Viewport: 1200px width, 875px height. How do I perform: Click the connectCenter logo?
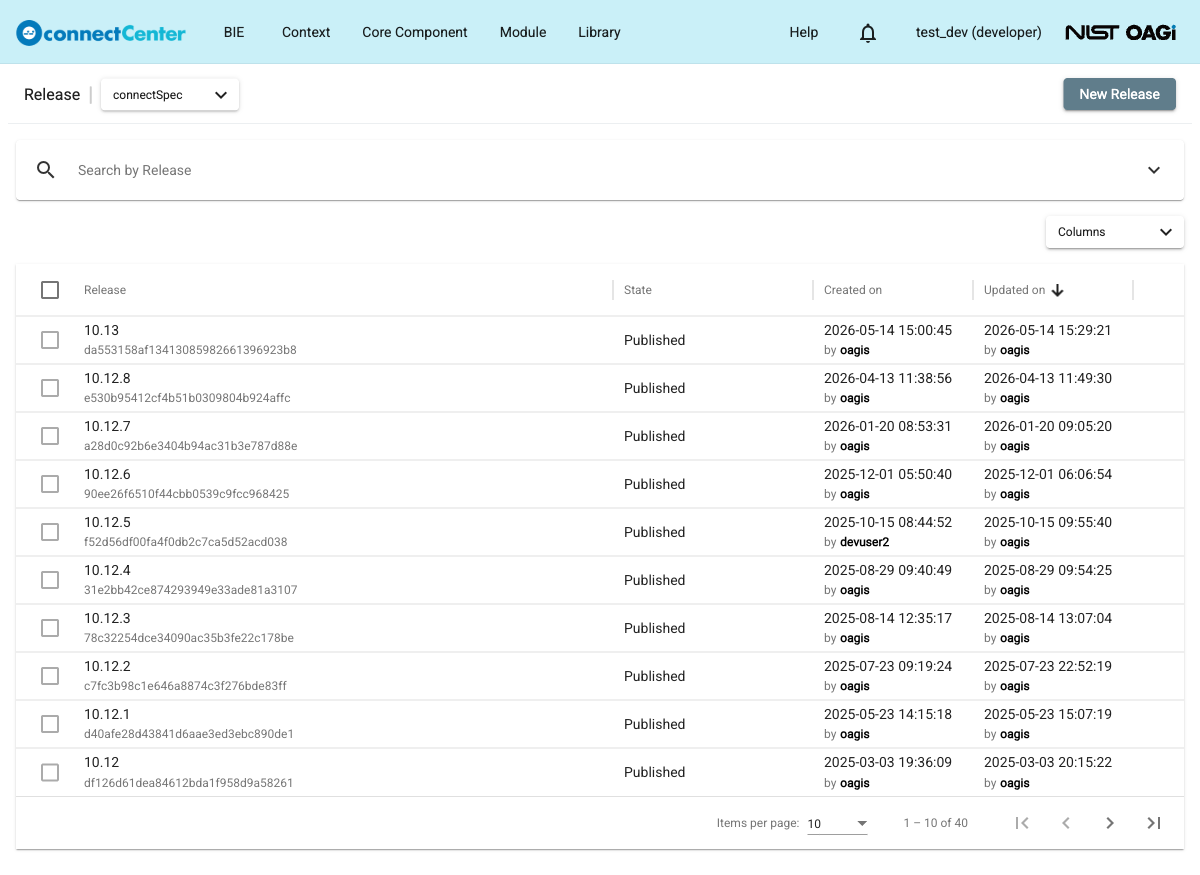101,32
